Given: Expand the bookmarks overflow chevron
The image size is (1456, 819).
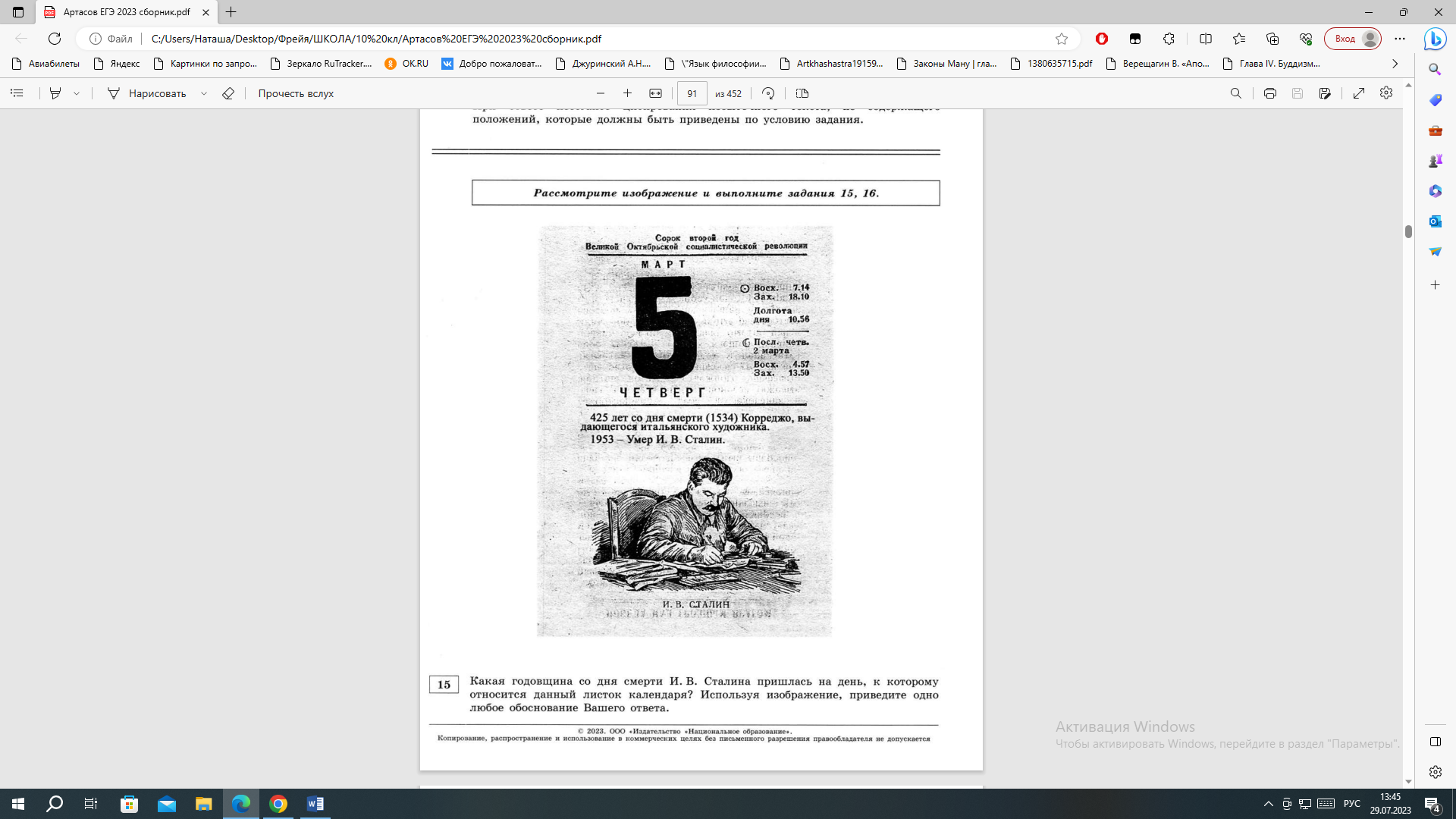Looking at the screenshot, I should click(1395, 64).
